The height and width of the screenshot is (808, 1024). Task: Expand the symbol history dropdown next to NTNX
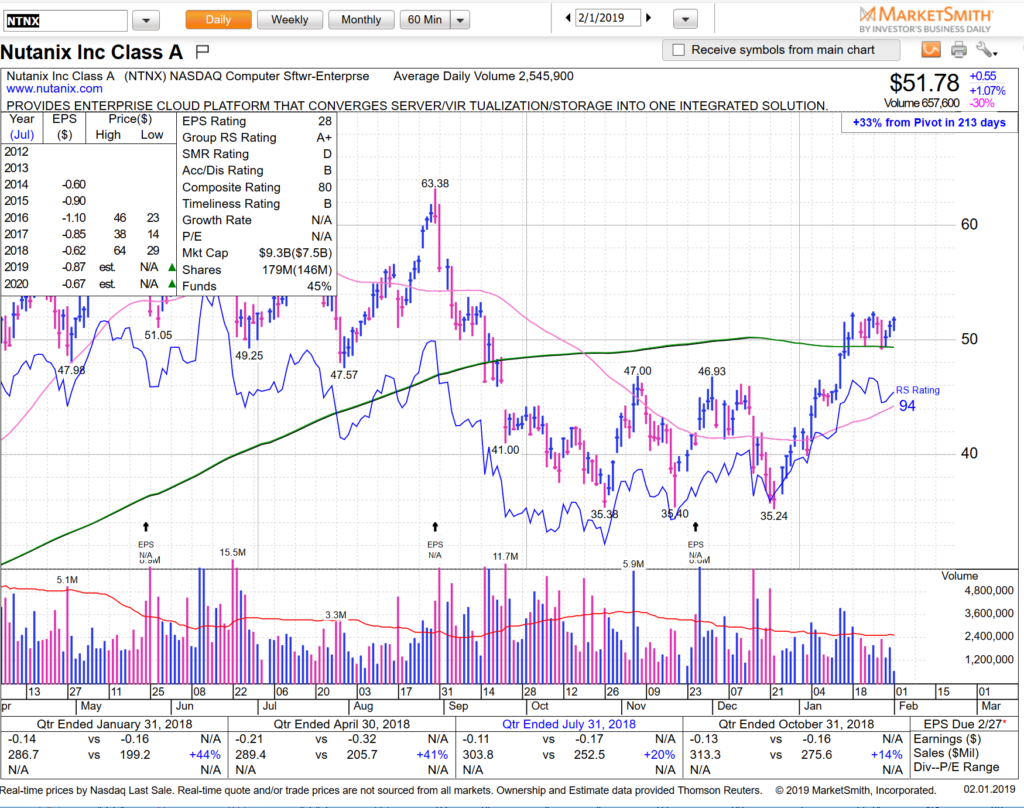pos(146,20)
